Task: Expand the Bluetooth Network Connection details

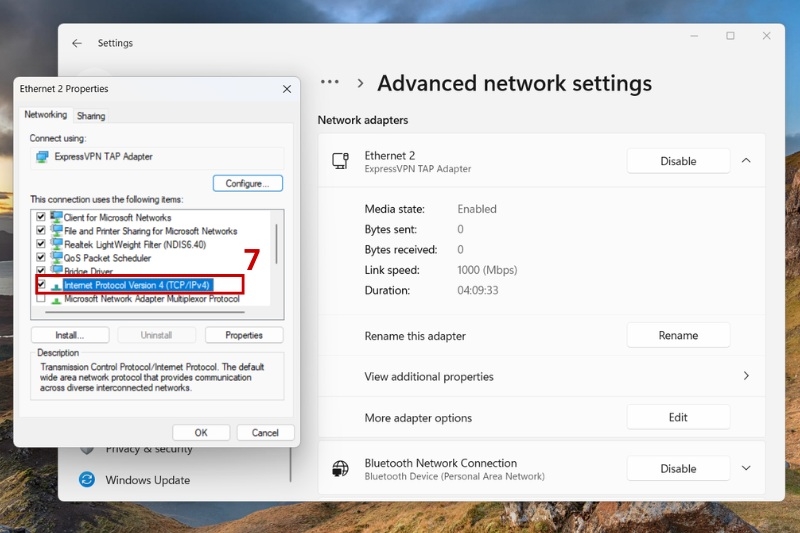Action: pos(746,468)
